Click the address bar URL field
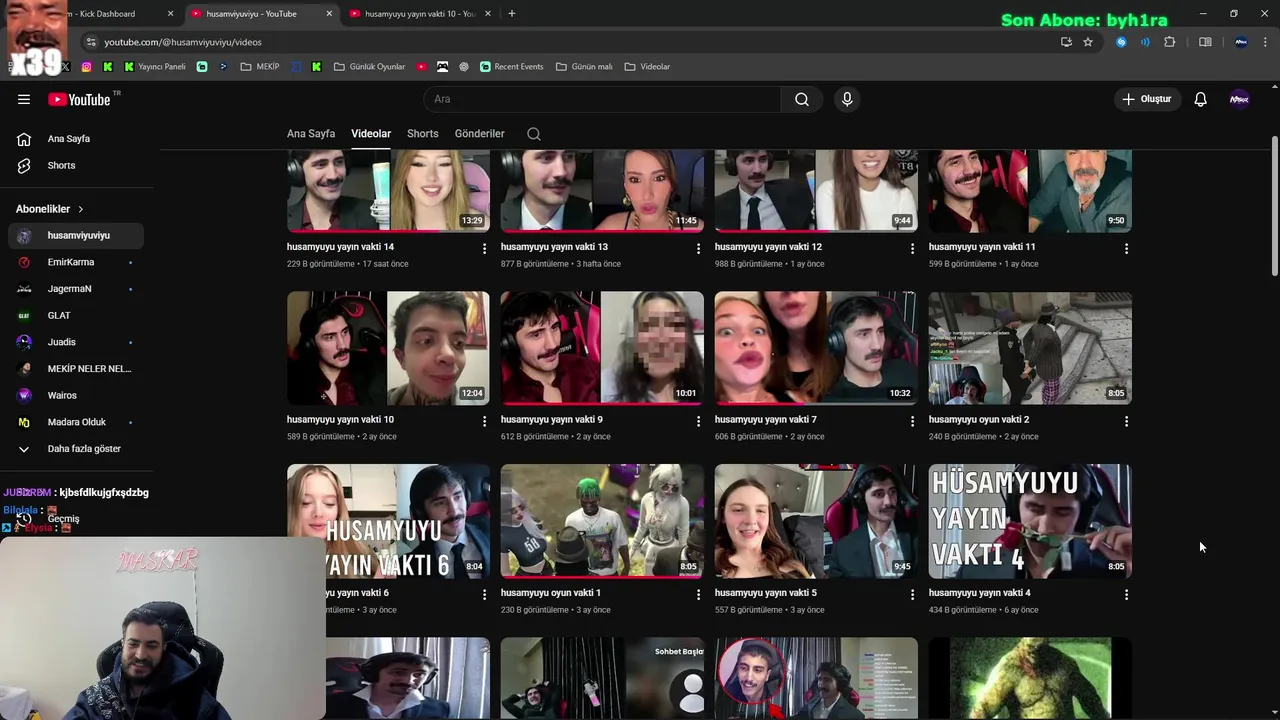This screenshot has height=720, width=1280. coord(570,42)
